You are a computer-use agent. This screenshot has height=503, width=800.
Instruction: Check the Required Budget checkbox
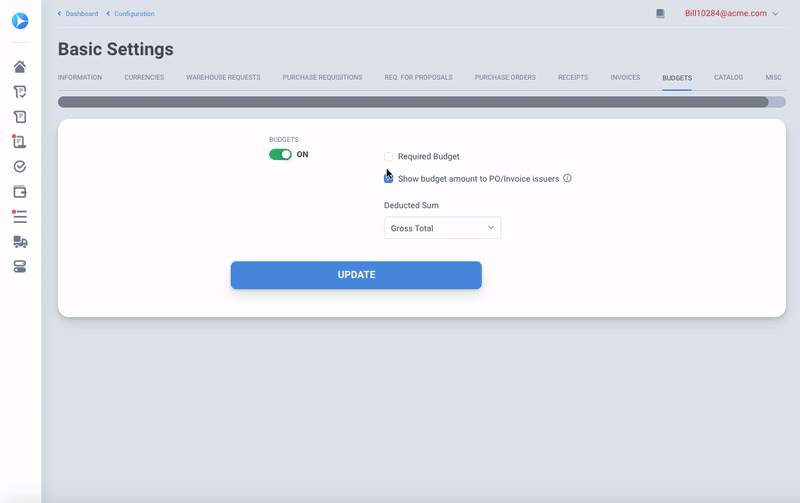(x=388, y=157)
